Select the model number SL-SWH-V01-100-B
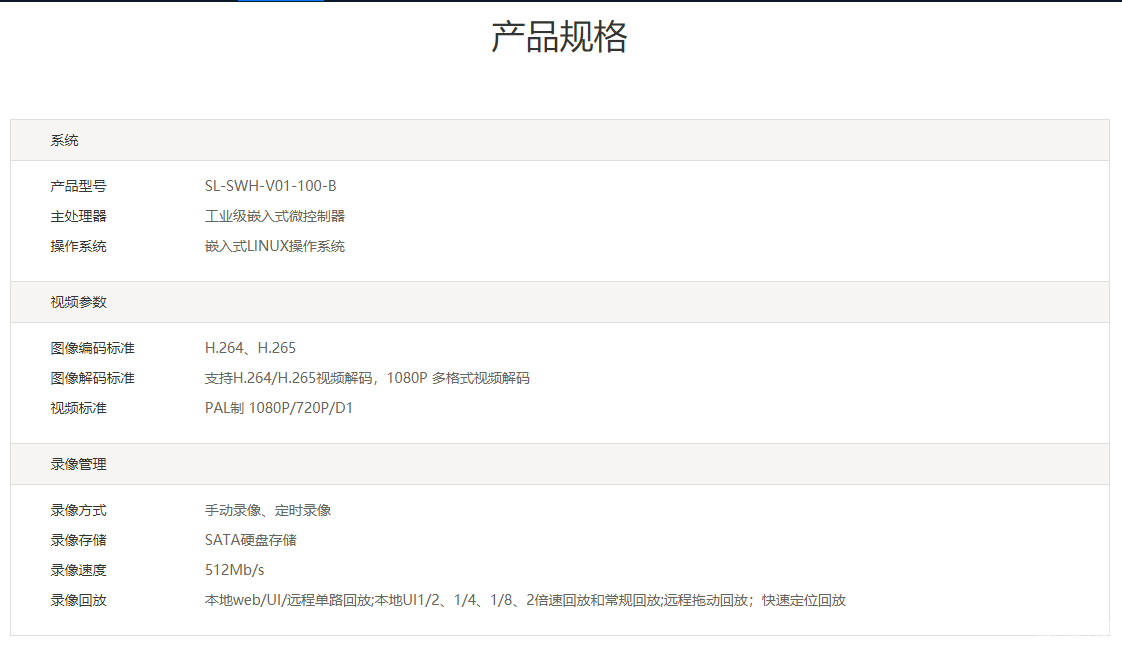The height and width of the screenshot is (645, 1122). 270,186
